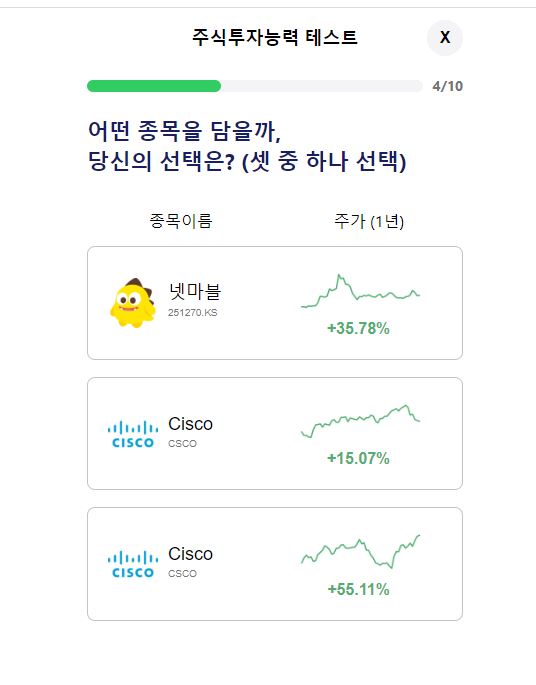Click the 종목이름 column header
This screenshot has width=536, height=685.
(181, 221)
